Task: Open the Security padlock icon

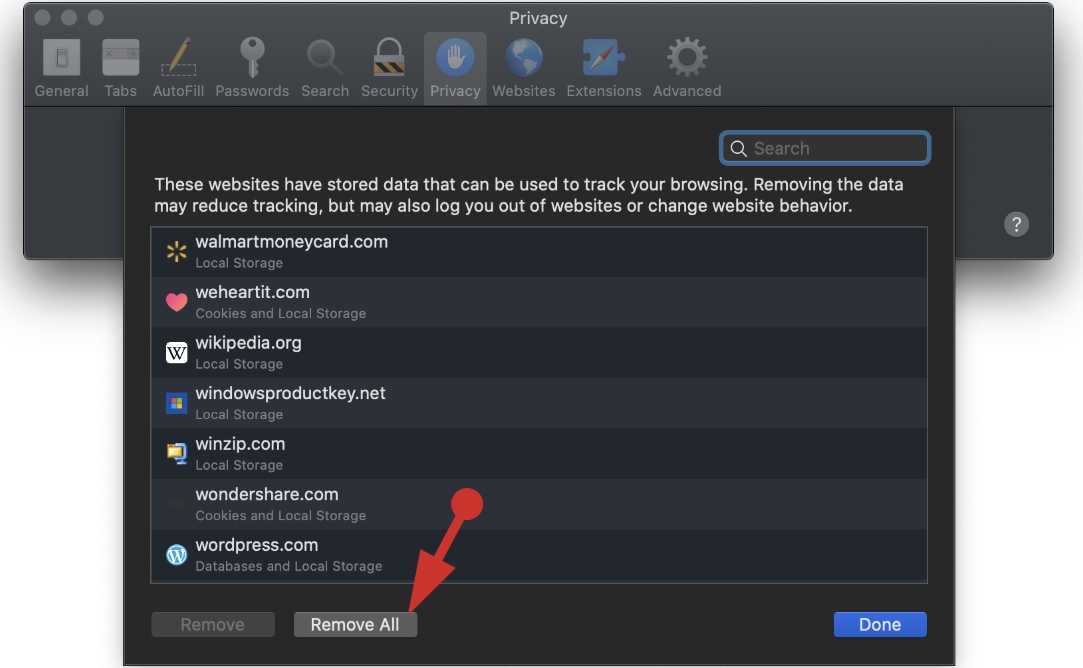Action: pyautogui.click(x=389, y=57)
